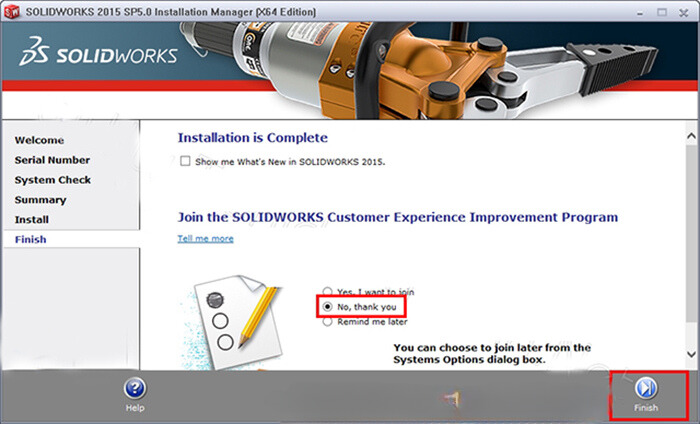The height and width of the screenshot is (424, 700).
Task: Open the Tell me more link
Action: [205, 239]
